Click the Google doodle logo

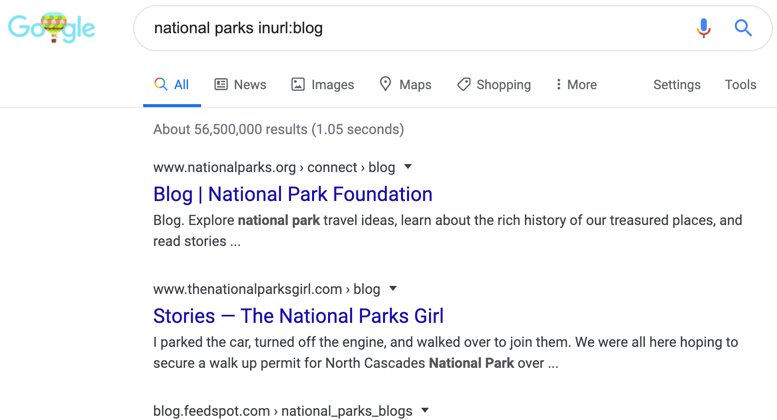tap(52, 28)
